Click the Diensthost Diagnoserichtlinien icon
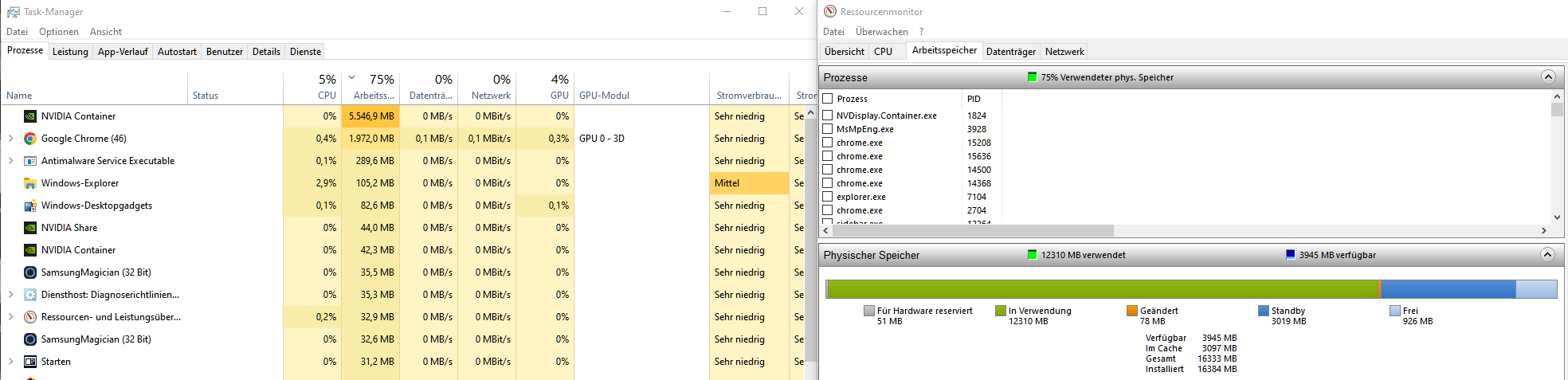The height and width of the screenshot is (380, 1568). coord(30,295)
